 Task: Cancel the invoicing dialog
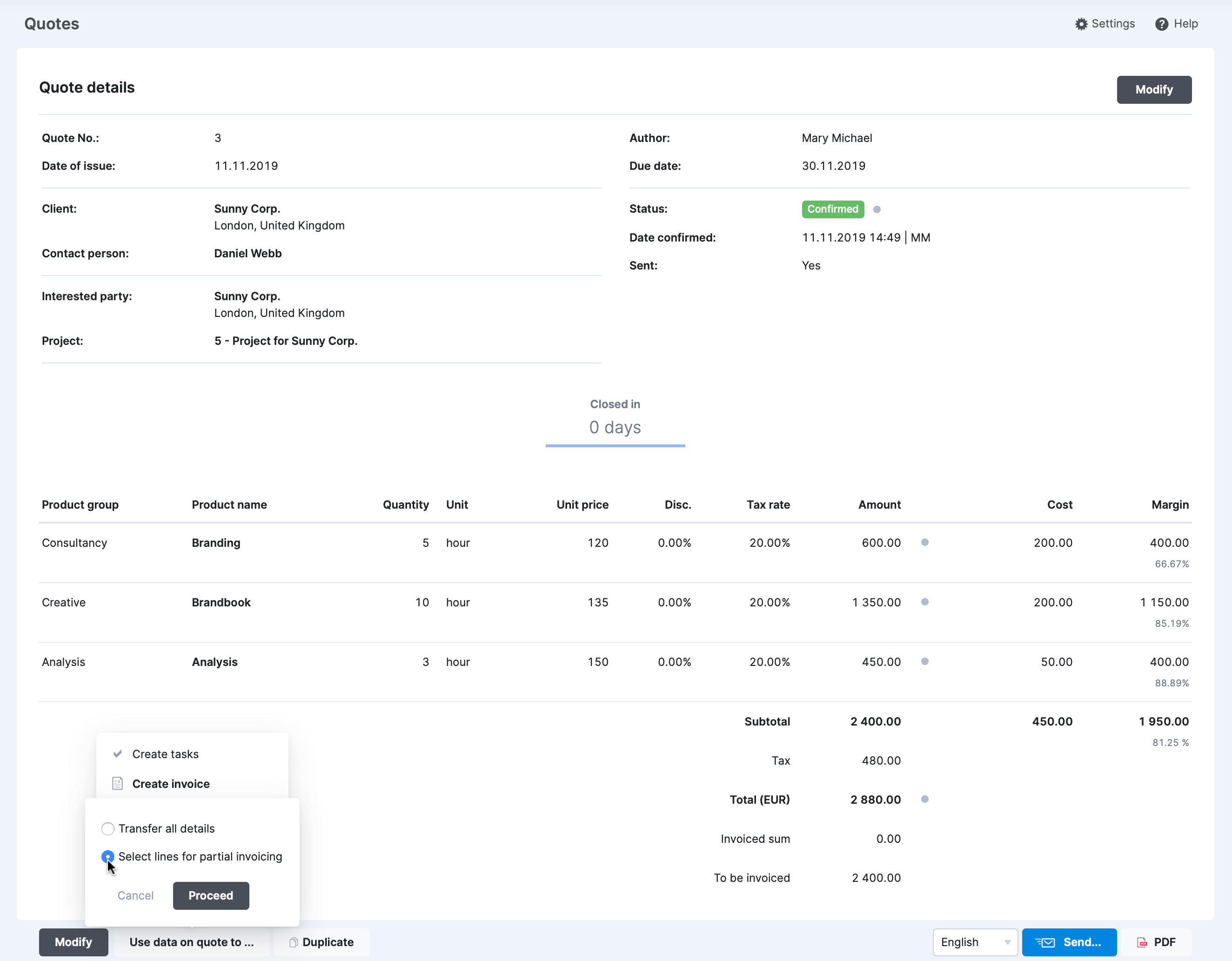(135, 895)
